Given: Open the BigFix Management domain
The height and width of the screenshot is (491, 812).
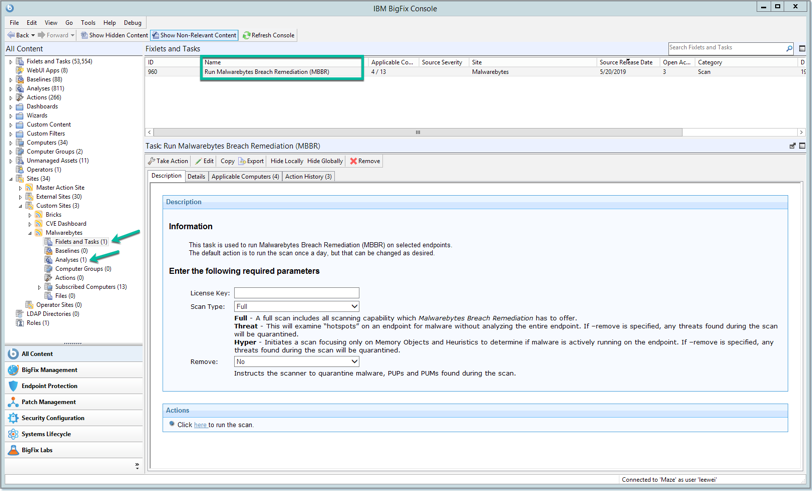Looking at the screenshot, I should [x=74, y=370].
